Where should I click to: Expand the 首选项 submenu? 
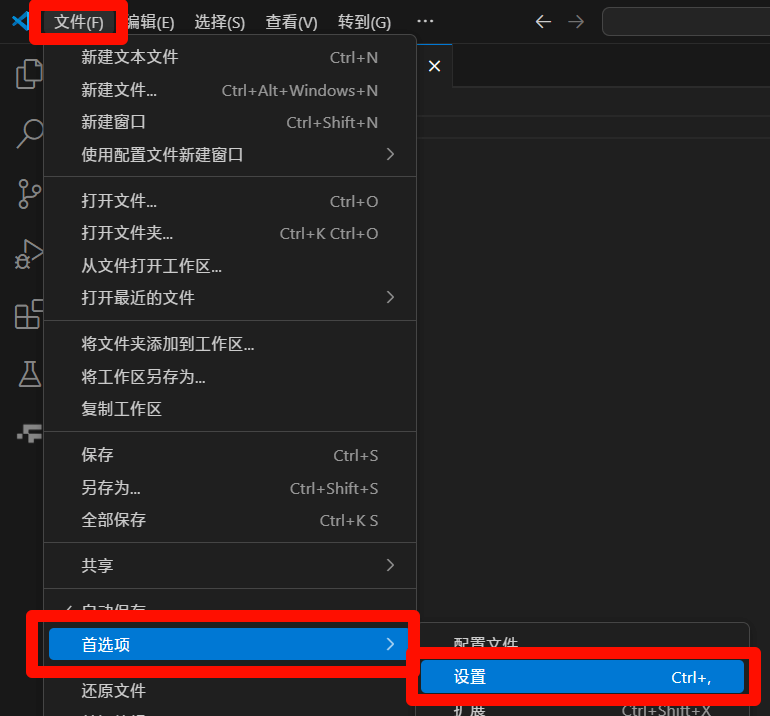tap(229, 644)
